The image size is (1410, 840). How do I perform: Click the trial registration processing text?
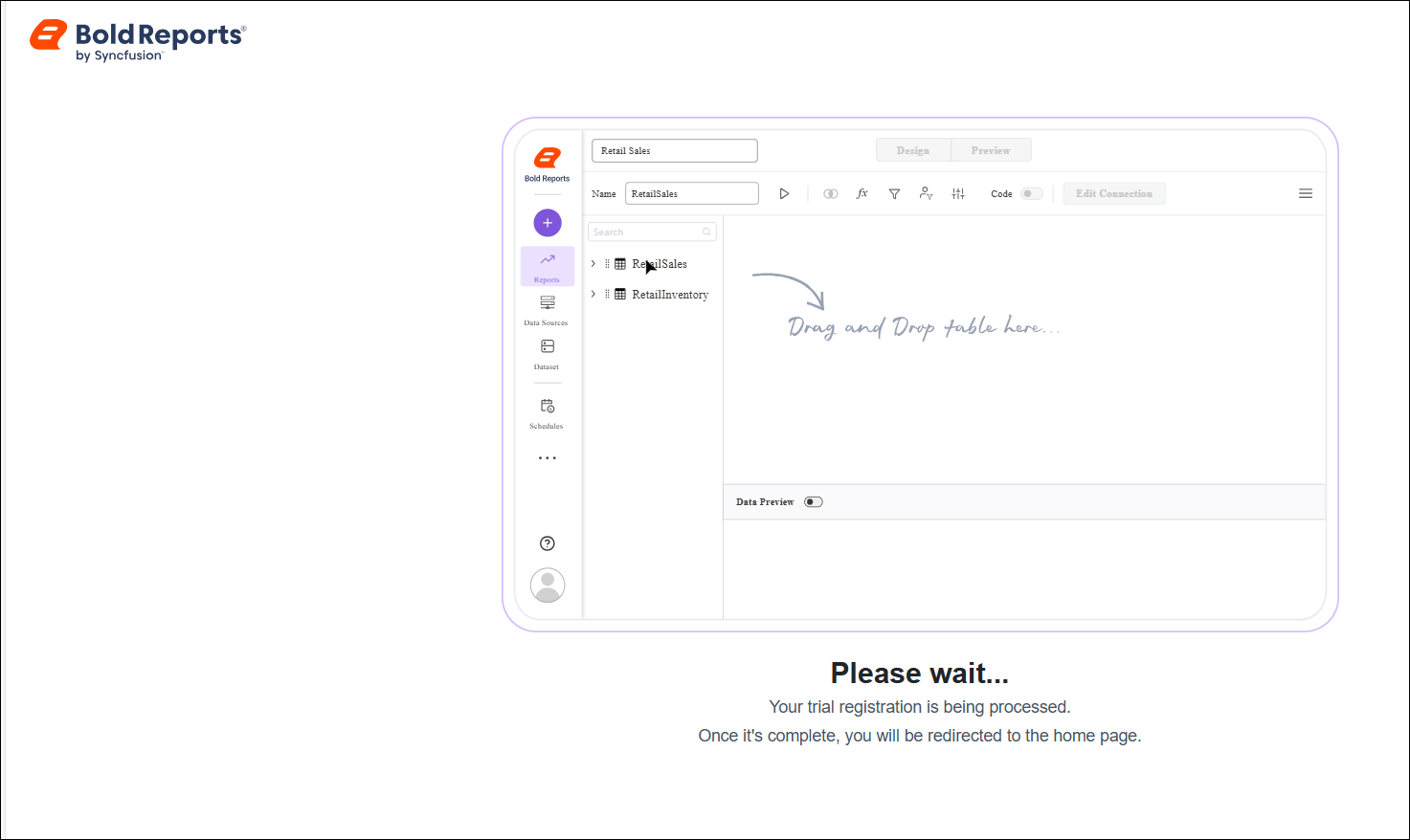920,707
